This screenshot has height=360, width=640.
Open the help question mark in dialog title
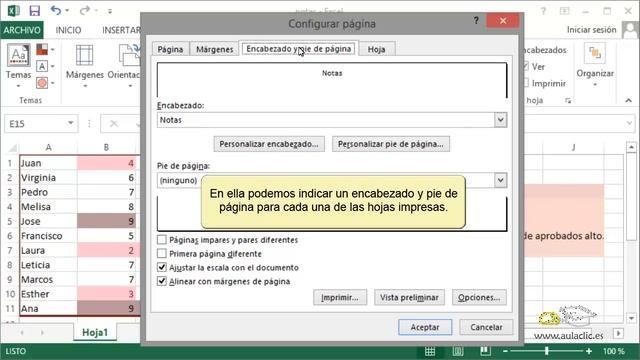476,20
